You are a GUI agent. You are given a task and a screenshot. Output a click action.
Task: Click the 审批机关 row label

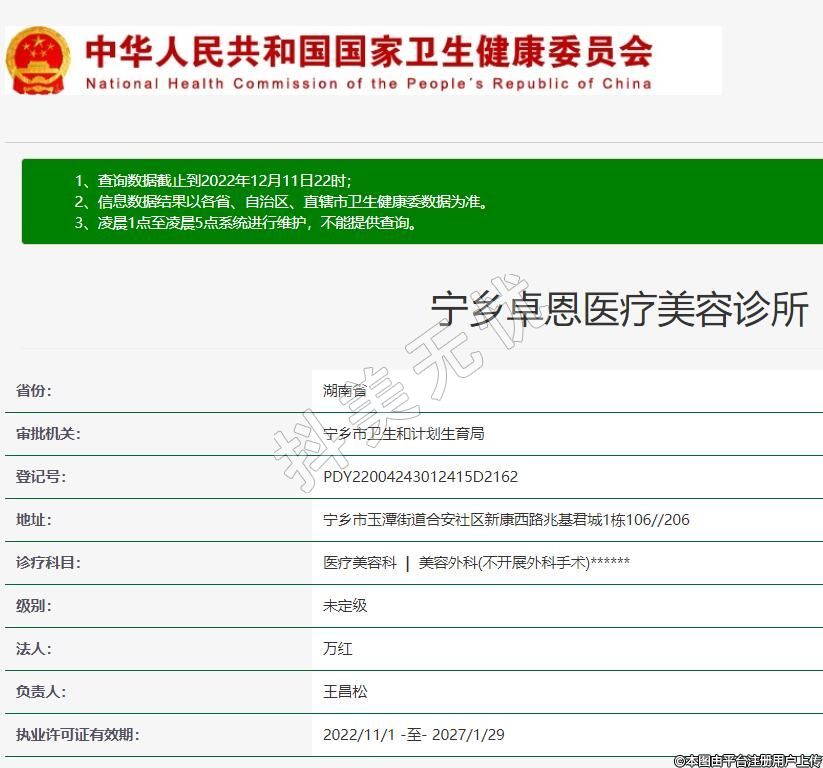click(48, 434)
